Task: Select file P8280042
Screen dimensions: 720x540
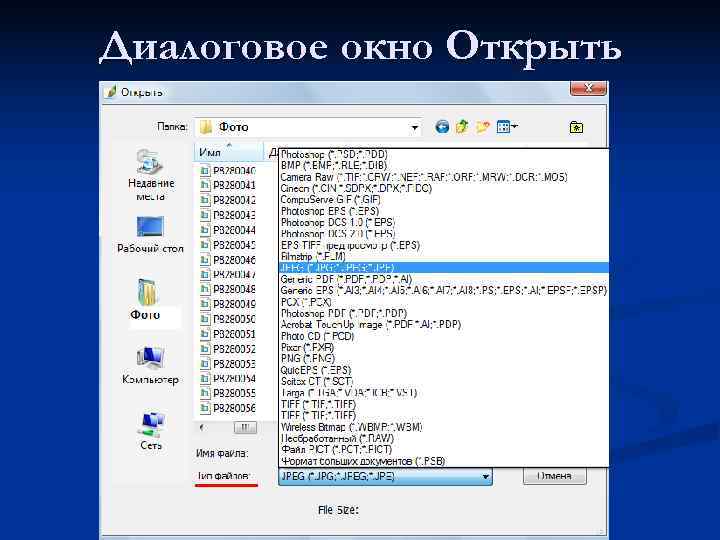Action: [228, 201]
